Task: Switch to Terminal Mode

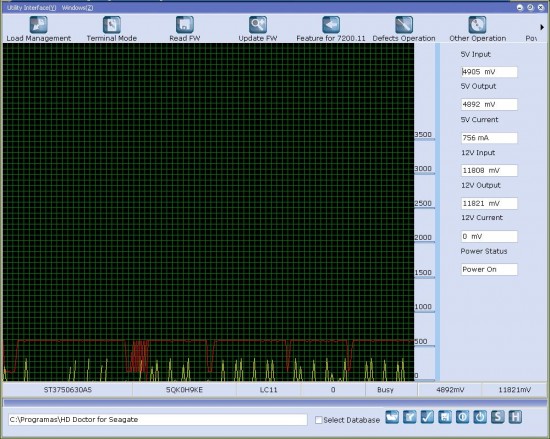Action: (x=112, y=29)
